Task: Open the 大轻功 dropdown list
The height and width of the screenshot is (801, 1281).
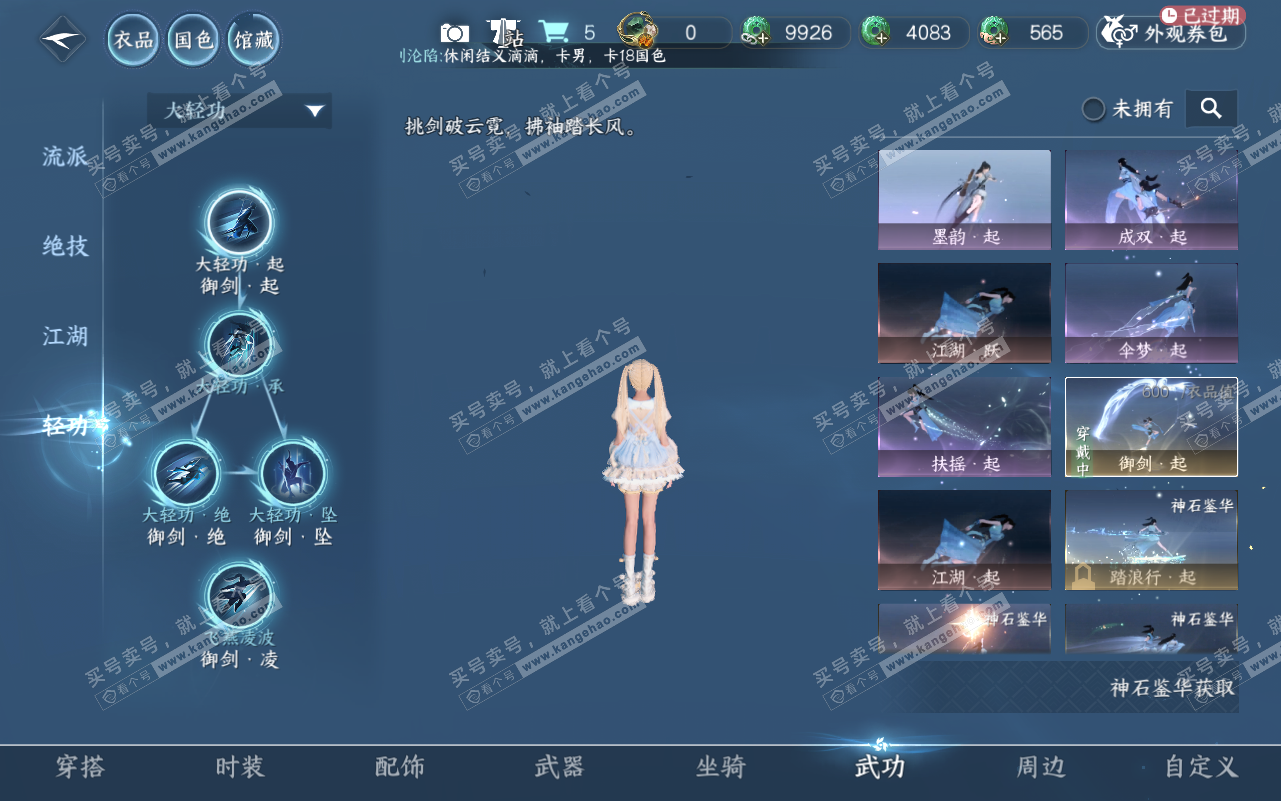Action: point(240,110)
